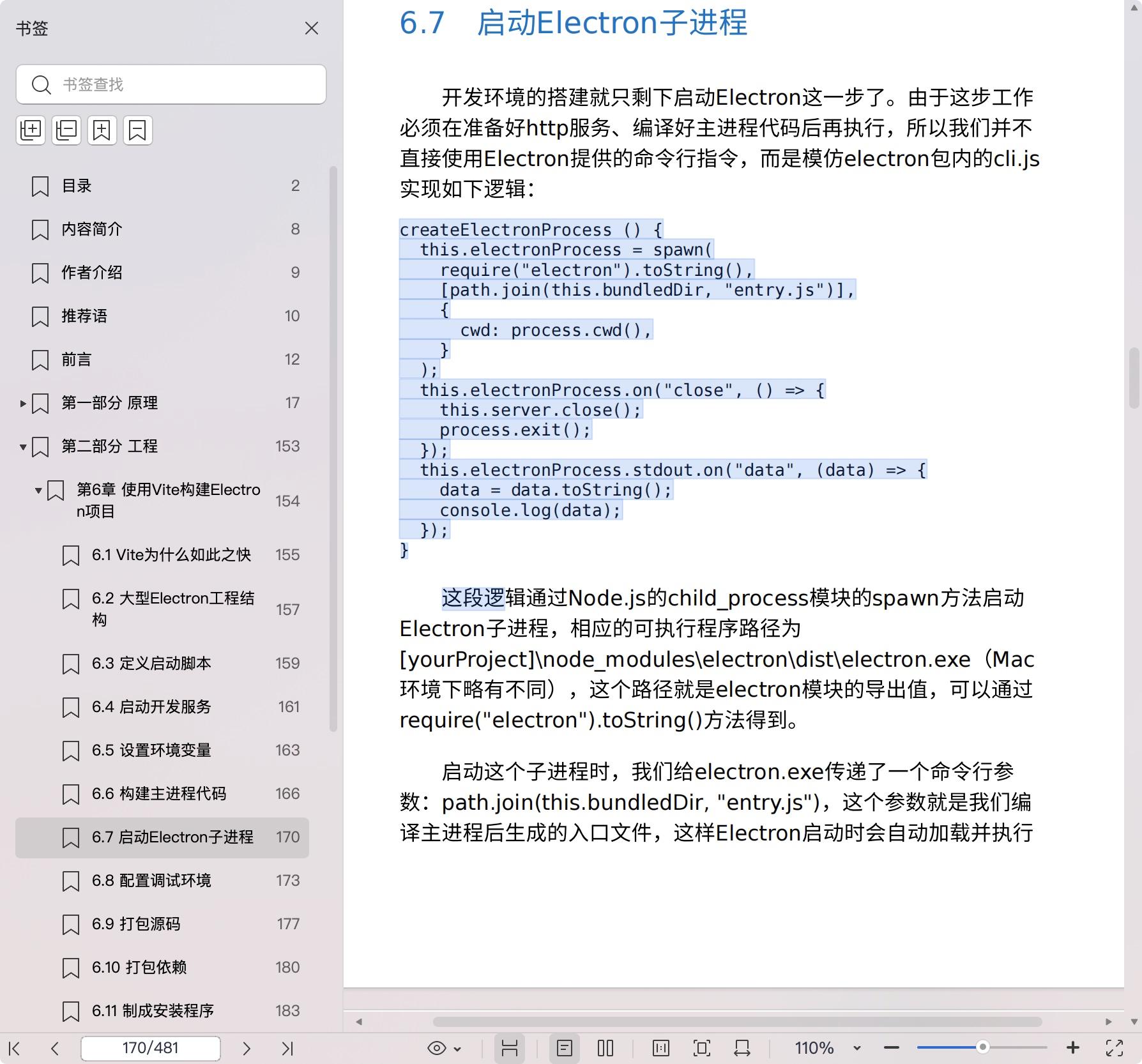Screen dimensions: 1142x1064
Task: Collapse the 第二部分 工程 bookmark arrow
Action: [23, 446]
